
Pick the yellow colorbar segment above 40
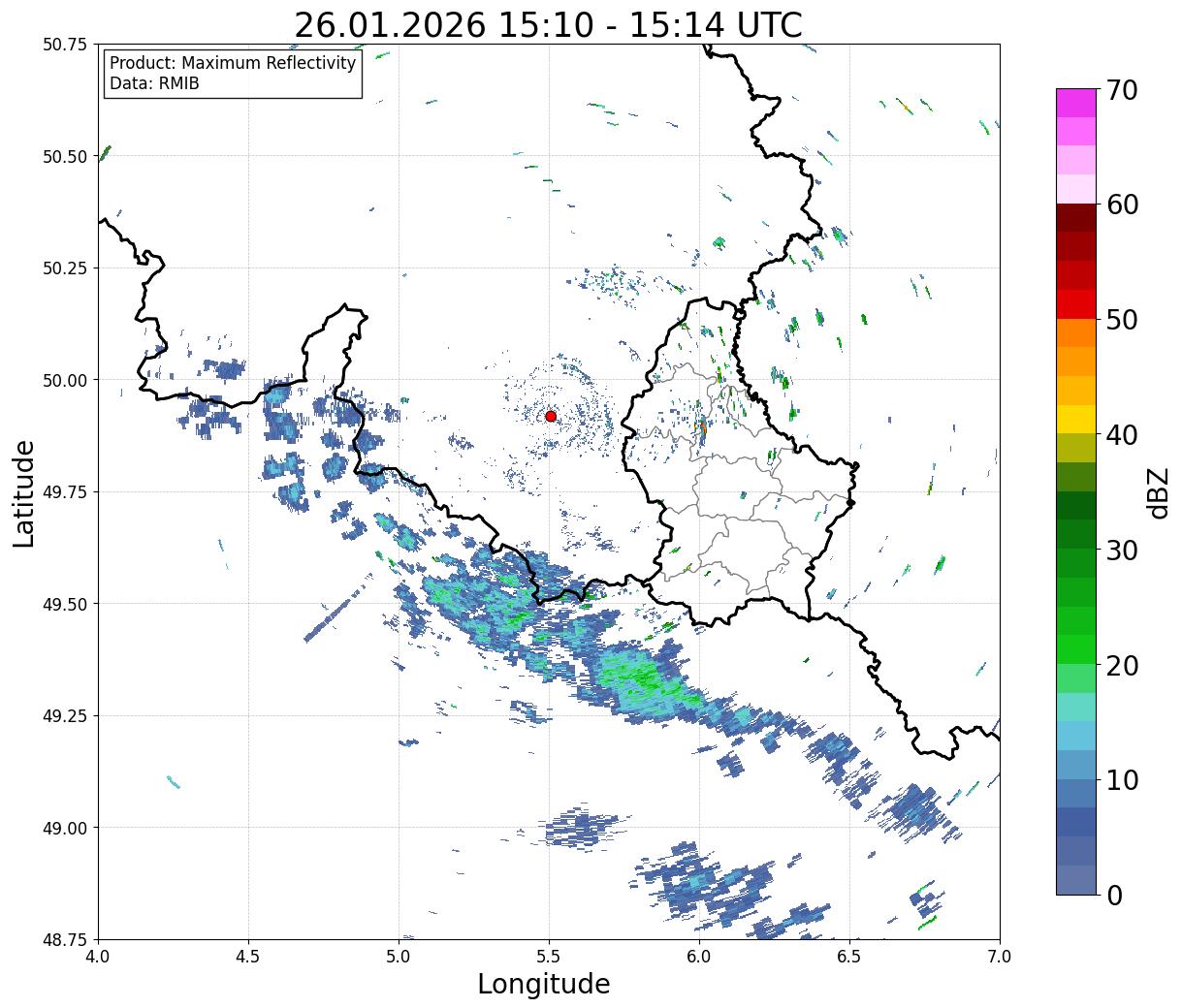1076,419
